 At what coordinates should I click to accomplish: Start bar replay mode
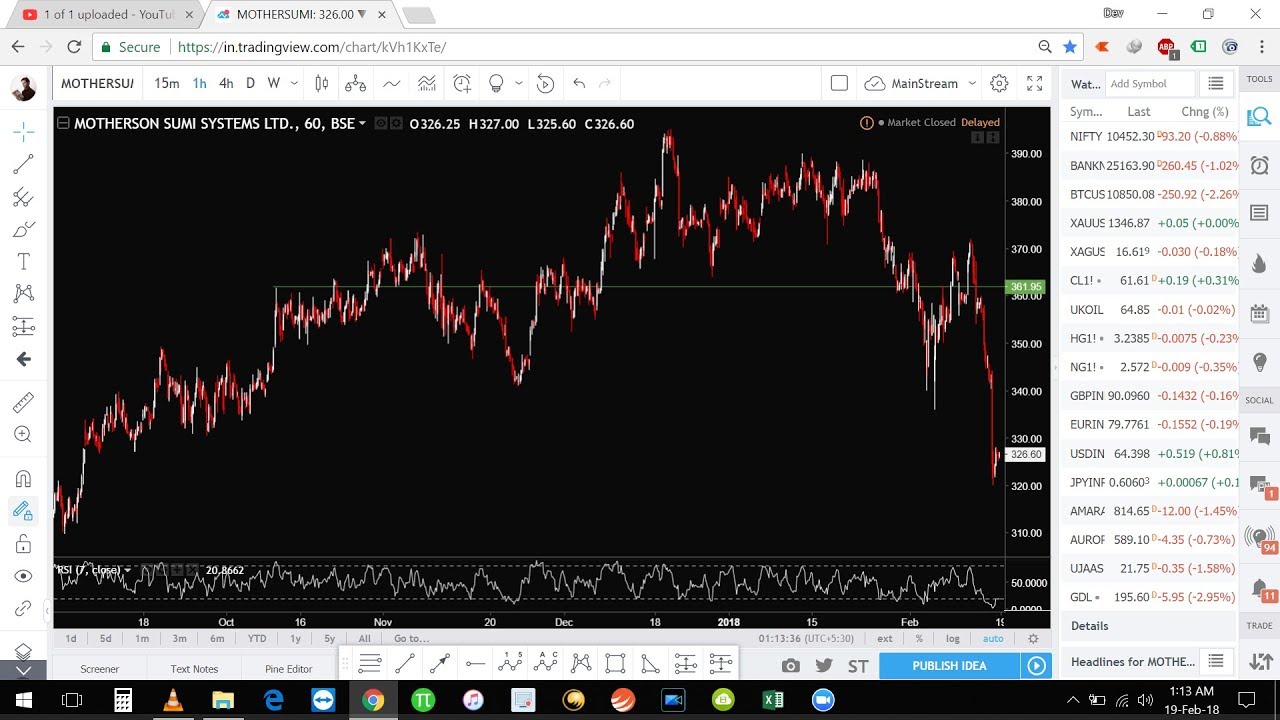(x=545, y=84)
